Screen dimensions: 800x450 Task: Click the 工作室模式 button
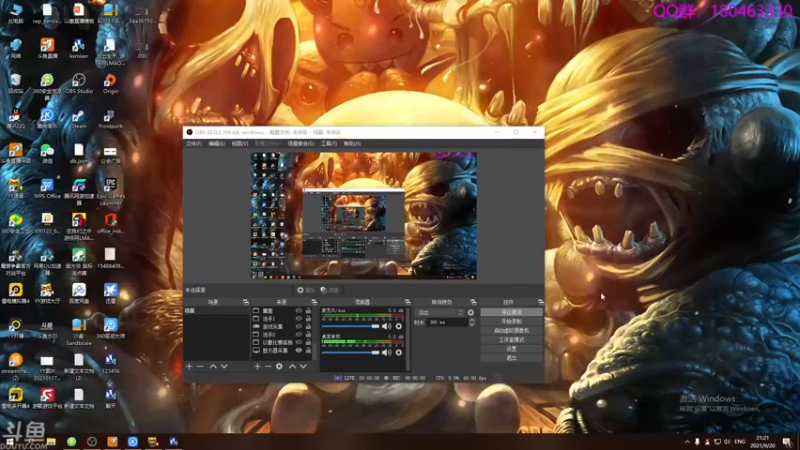(511, 340)
